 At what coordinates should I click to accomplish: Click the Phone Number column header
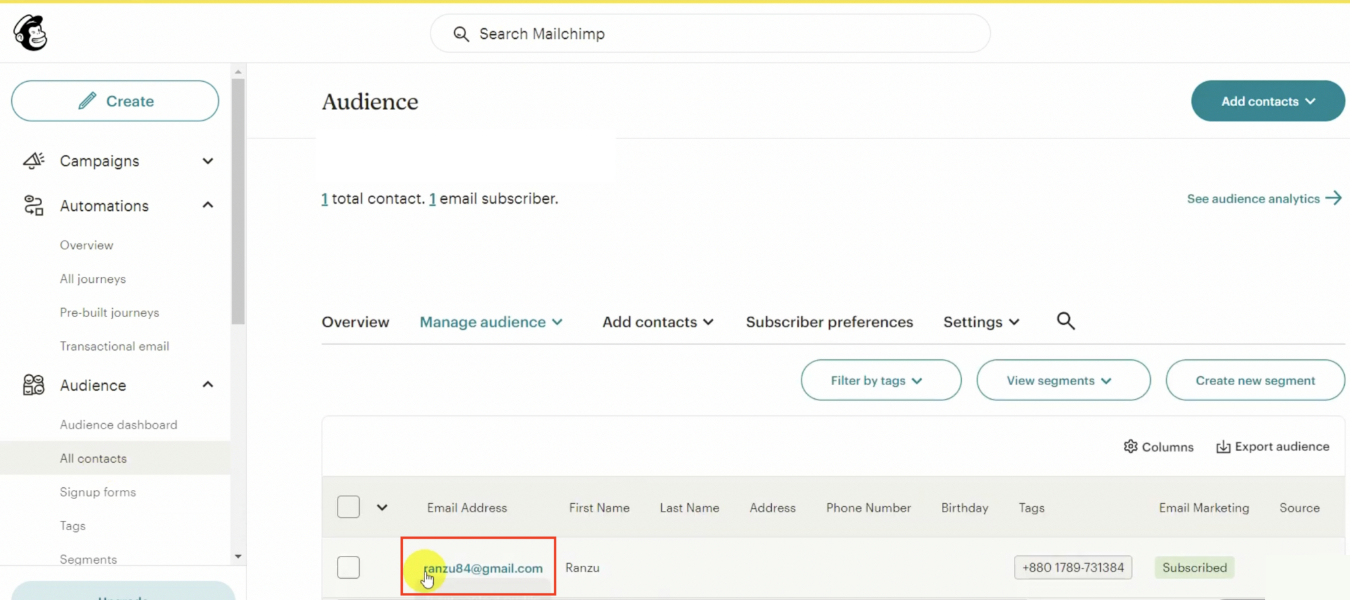[x=868, y=508]
